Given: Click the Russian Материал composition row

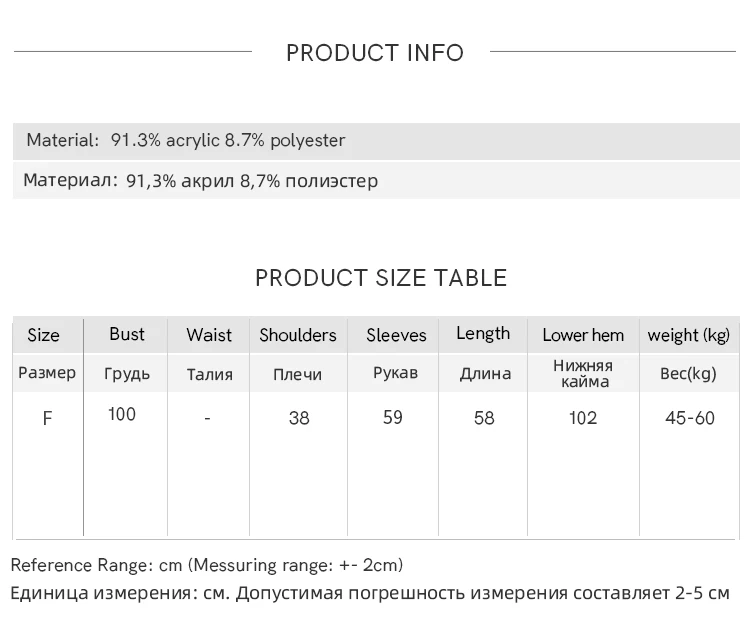Looking at the screenshot, I should [200, 182].
